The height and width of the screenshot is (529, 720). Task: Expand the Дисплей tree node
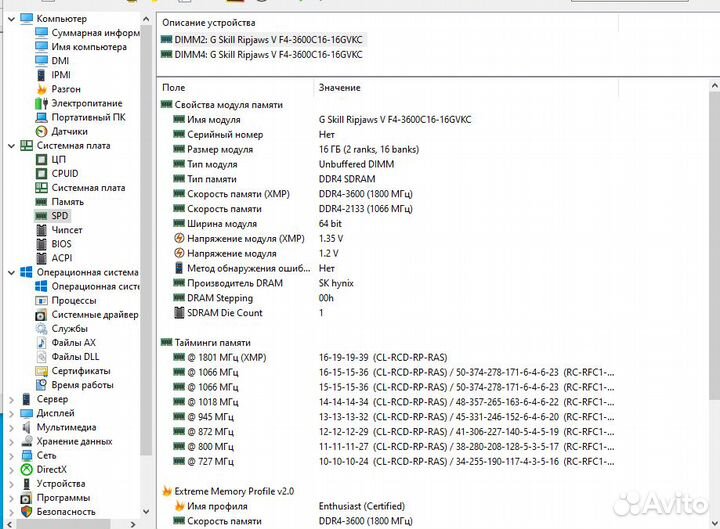click(11, 413)
